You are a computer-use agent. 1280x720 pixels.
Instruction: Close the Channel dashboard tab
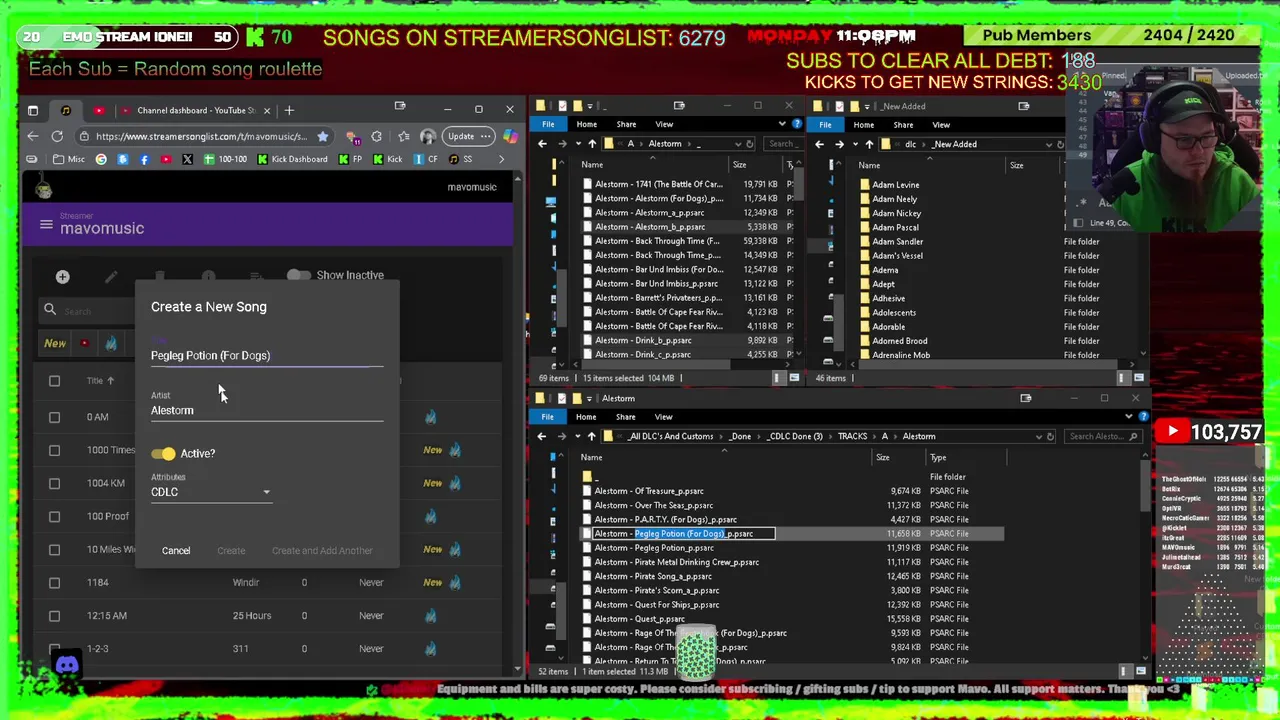[x=268, y=110]
